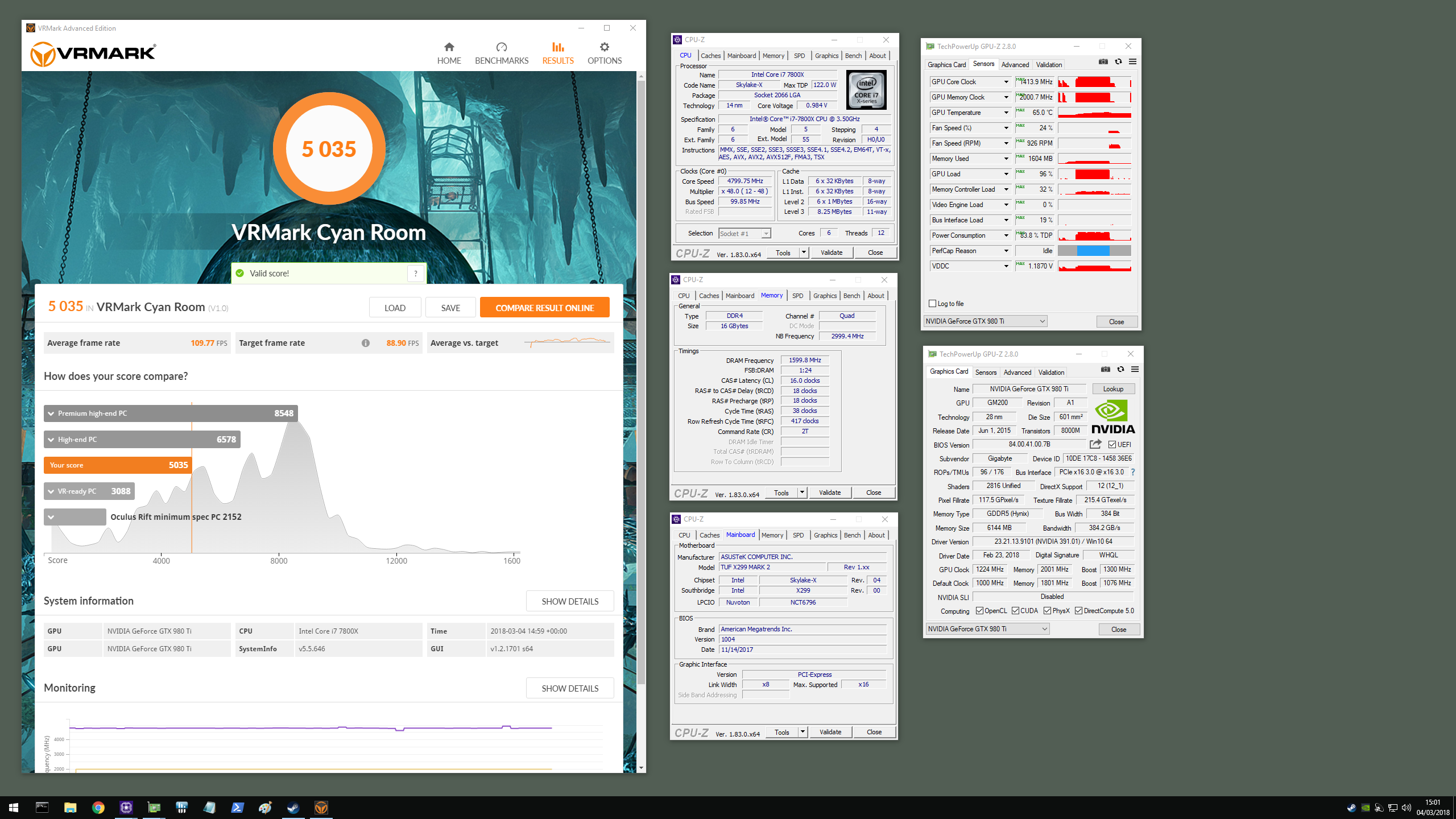This screenshot has height=819, width=1456.
Task: Click Lookup button in GPU-Z
Action: 1113,389
